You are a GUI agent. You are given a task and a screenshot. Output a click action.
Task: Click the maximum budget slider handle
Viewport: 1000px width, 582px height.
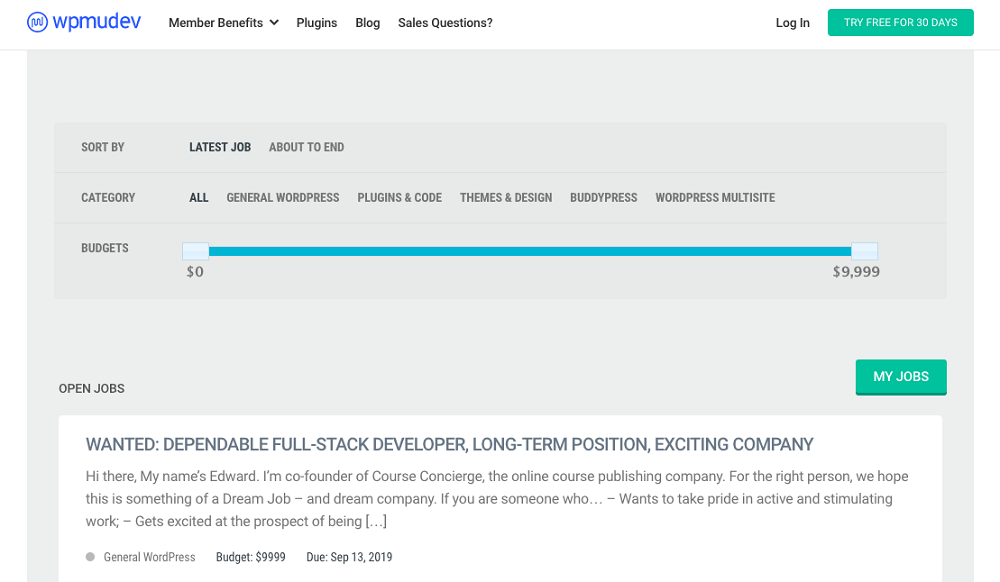pos(864,251)
